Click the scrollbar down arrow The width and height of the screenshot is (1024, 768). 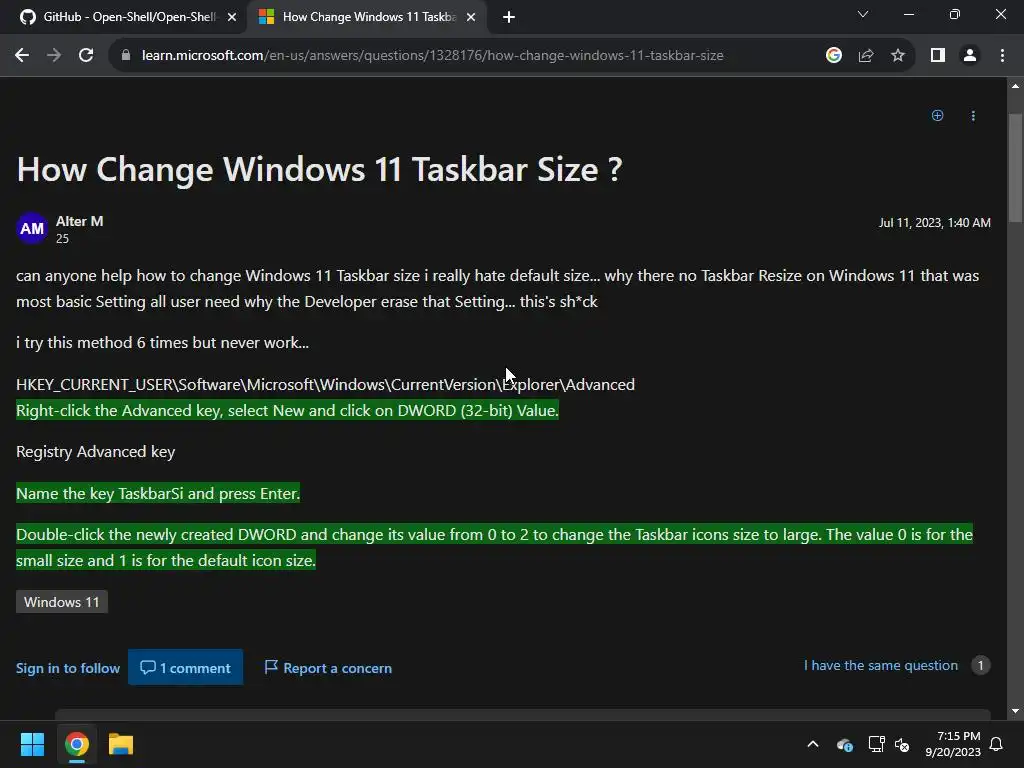[x=1015, y=711]
